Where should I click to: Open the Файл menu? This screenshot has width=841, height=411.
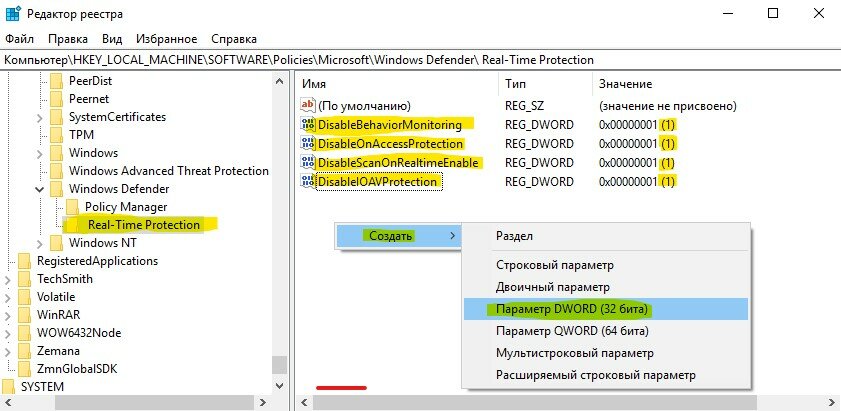(x=20, y=39)
